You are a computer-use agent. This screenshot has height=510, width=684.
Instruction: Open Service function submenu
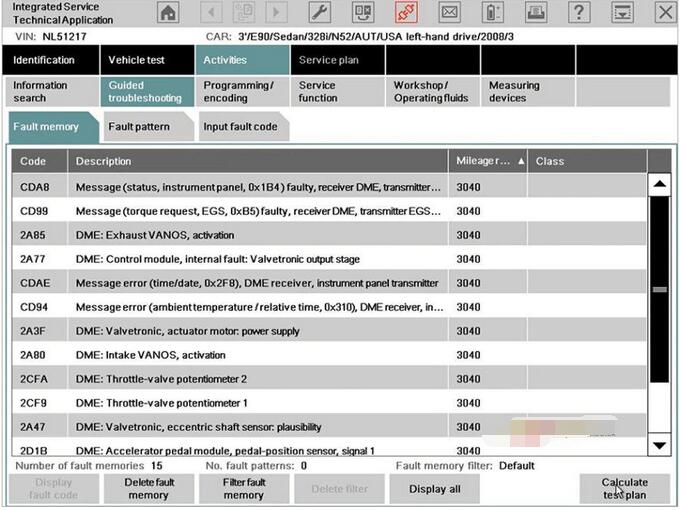pos(338,92)
